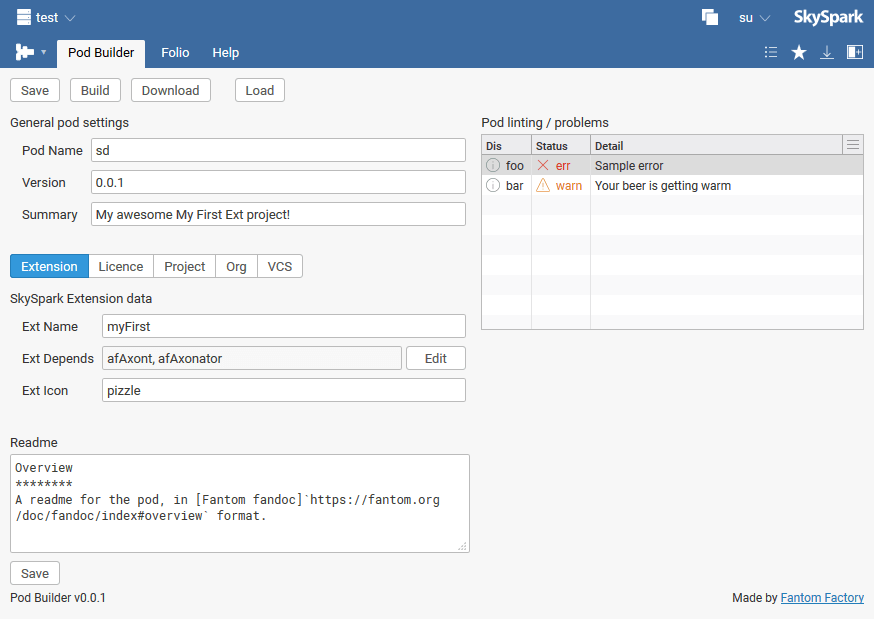Click the bottom Save button under Readme
The image size is (874, 619).
[x=35, y=573]
